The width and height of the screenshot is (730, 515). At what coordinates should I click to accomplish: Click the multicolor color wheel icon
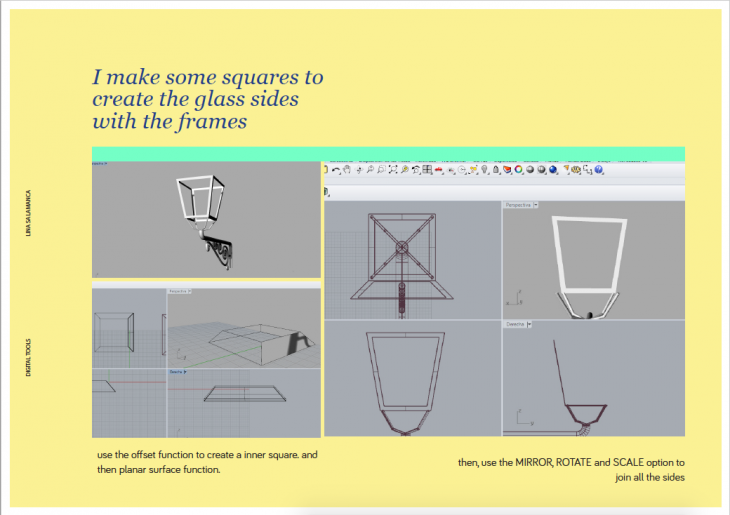(519, 170)
